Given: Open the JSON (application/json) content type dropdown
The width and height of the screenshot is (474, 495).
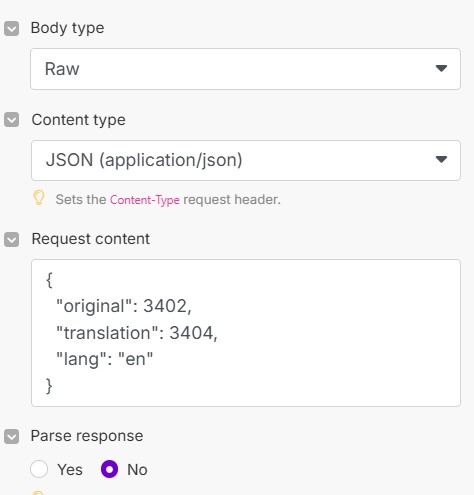Looking at the screenshot, I should pyautogui.click(x=246, y=160).
